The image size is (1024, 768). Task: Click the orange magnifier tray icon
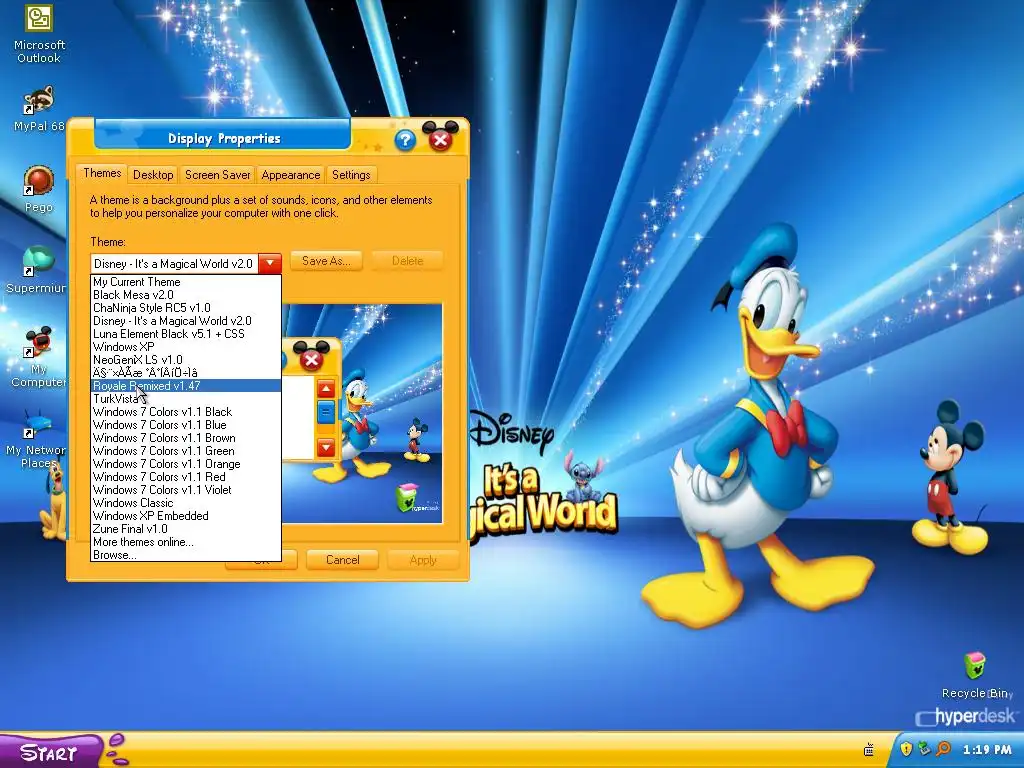(943, 749)
